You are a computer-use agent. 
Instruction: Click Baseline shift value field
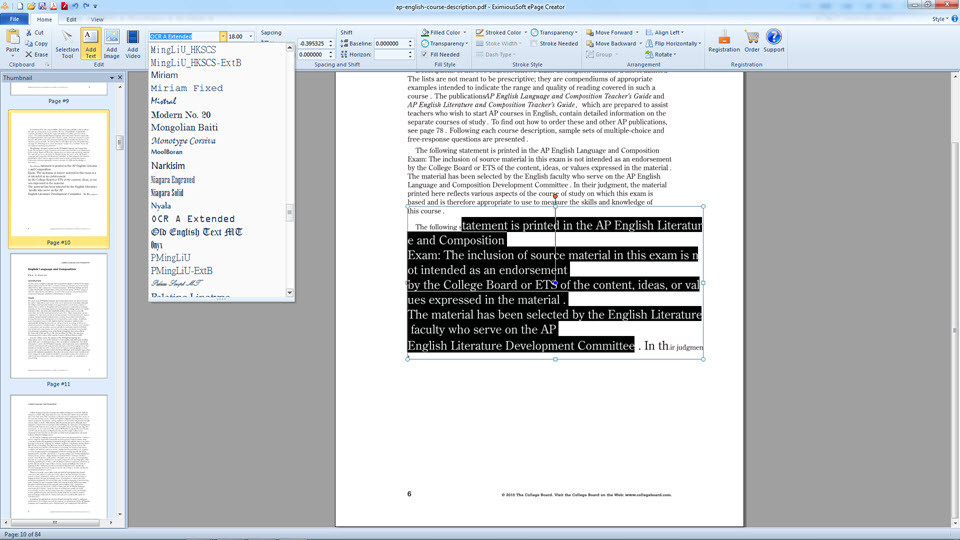click(391, 43)
